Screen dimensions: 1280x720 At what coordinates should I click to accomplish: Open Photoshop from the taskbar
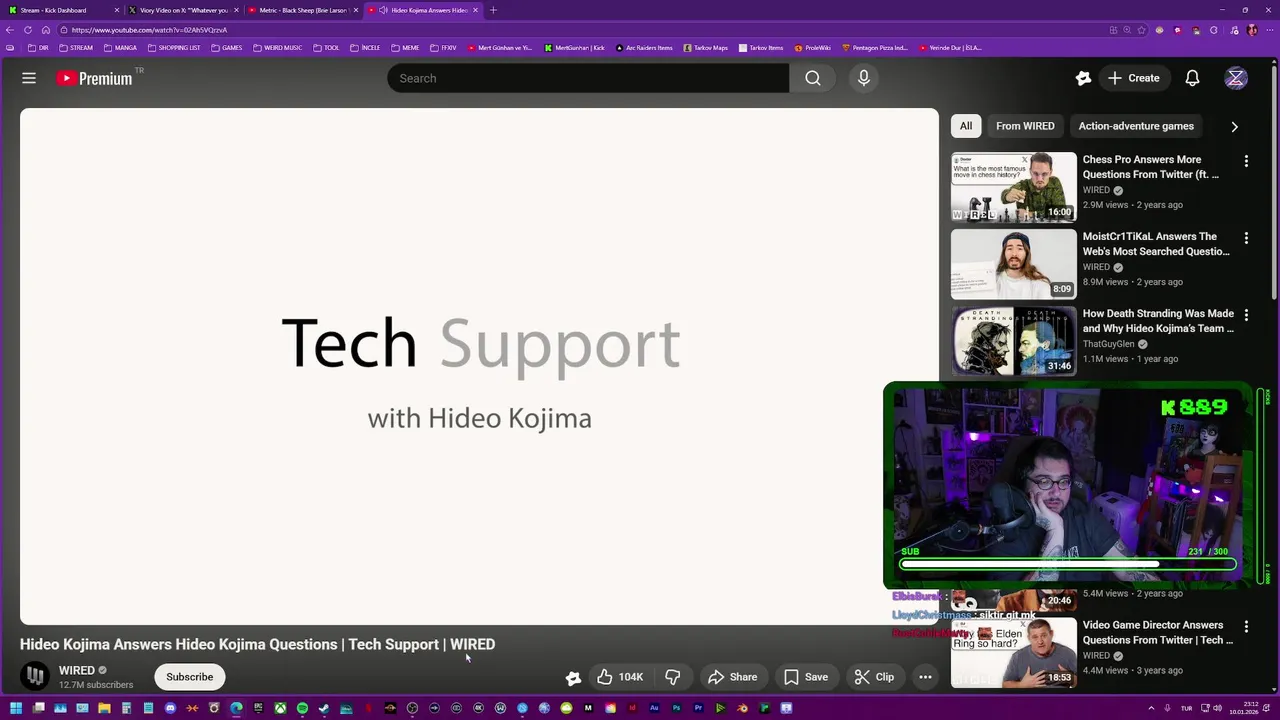tap(676, 708)
